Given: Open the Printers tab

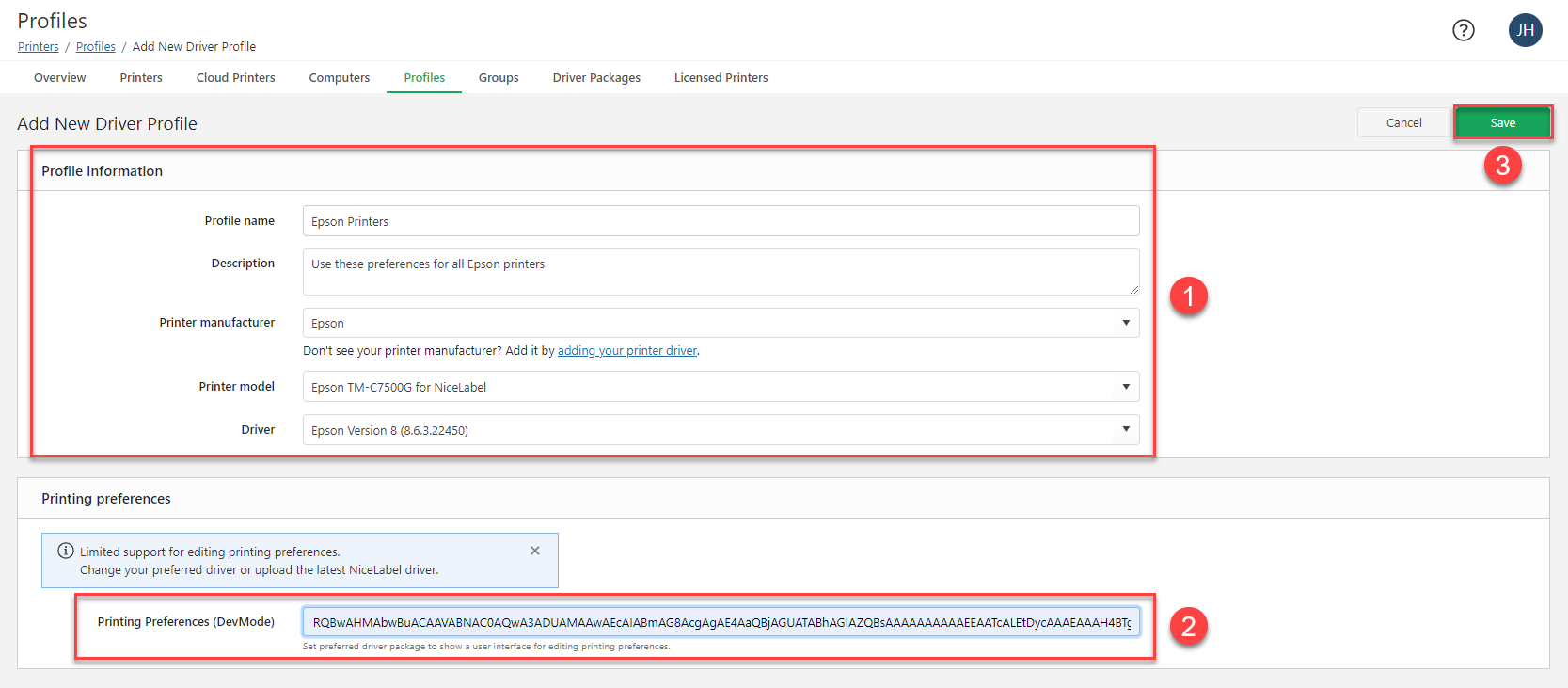Looking at the screenshot, I should pyautogui.click(x=141, y=78).
